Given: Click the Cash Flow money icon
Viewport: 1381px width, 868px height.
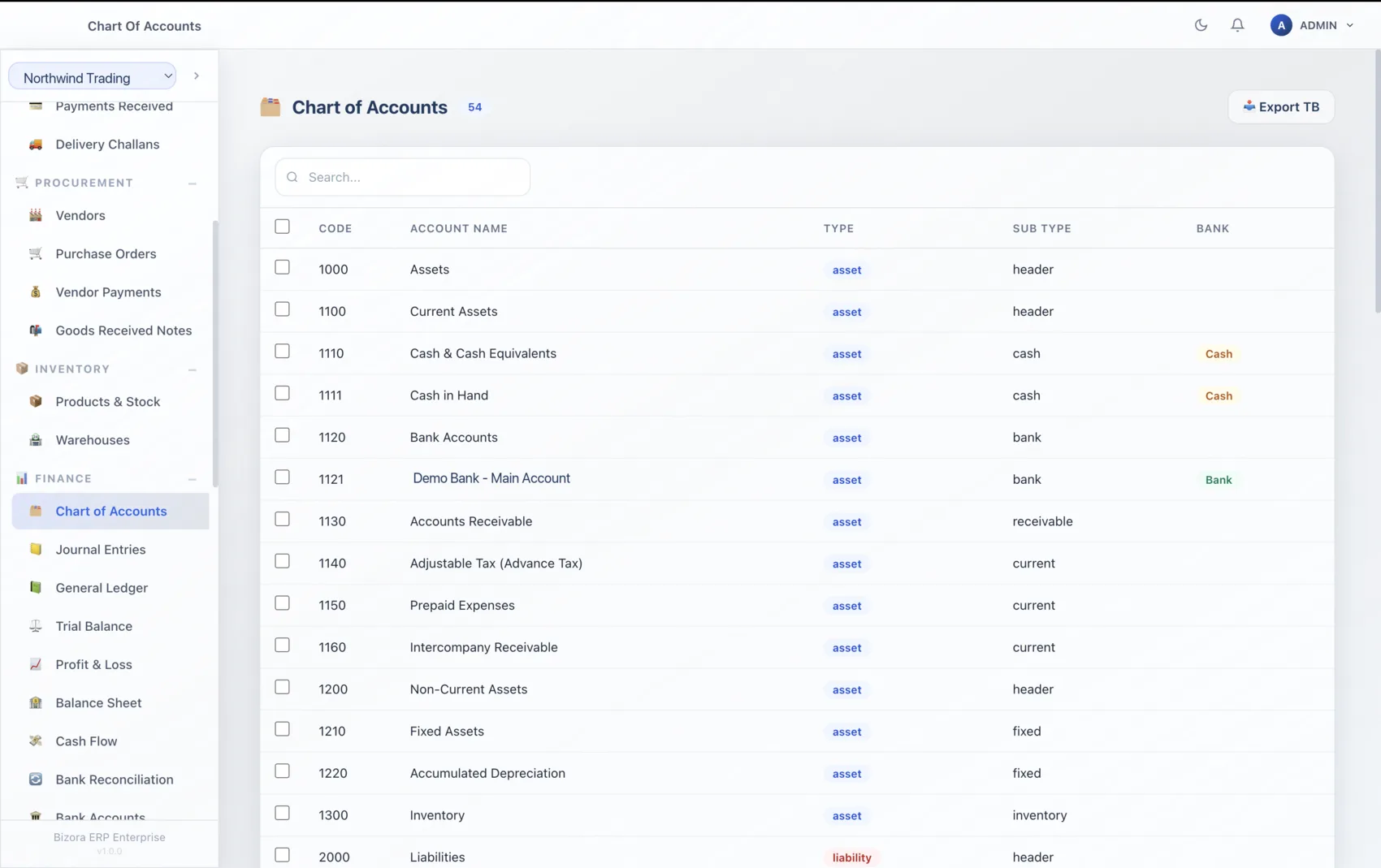Looking at the screenshot, I should click(36, 741).
